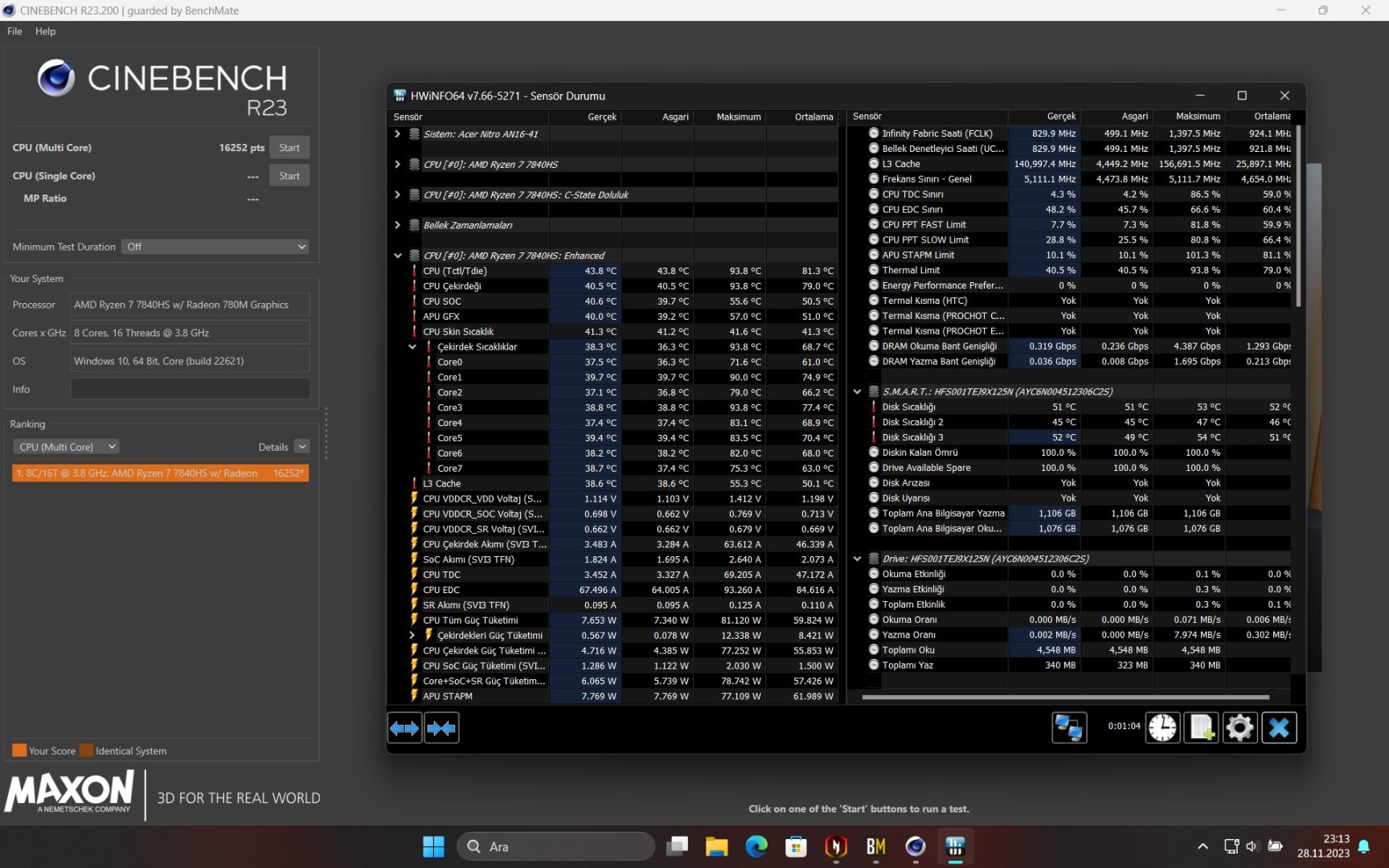Open Microsoft Store from taskbar
This screenshot has height=868, width=1389.
pos(796,846)
